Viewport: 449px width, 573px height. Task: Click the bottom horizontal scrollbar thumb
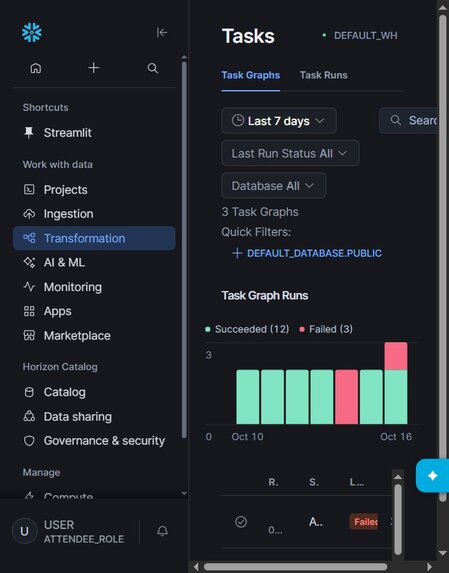[295, 567]
